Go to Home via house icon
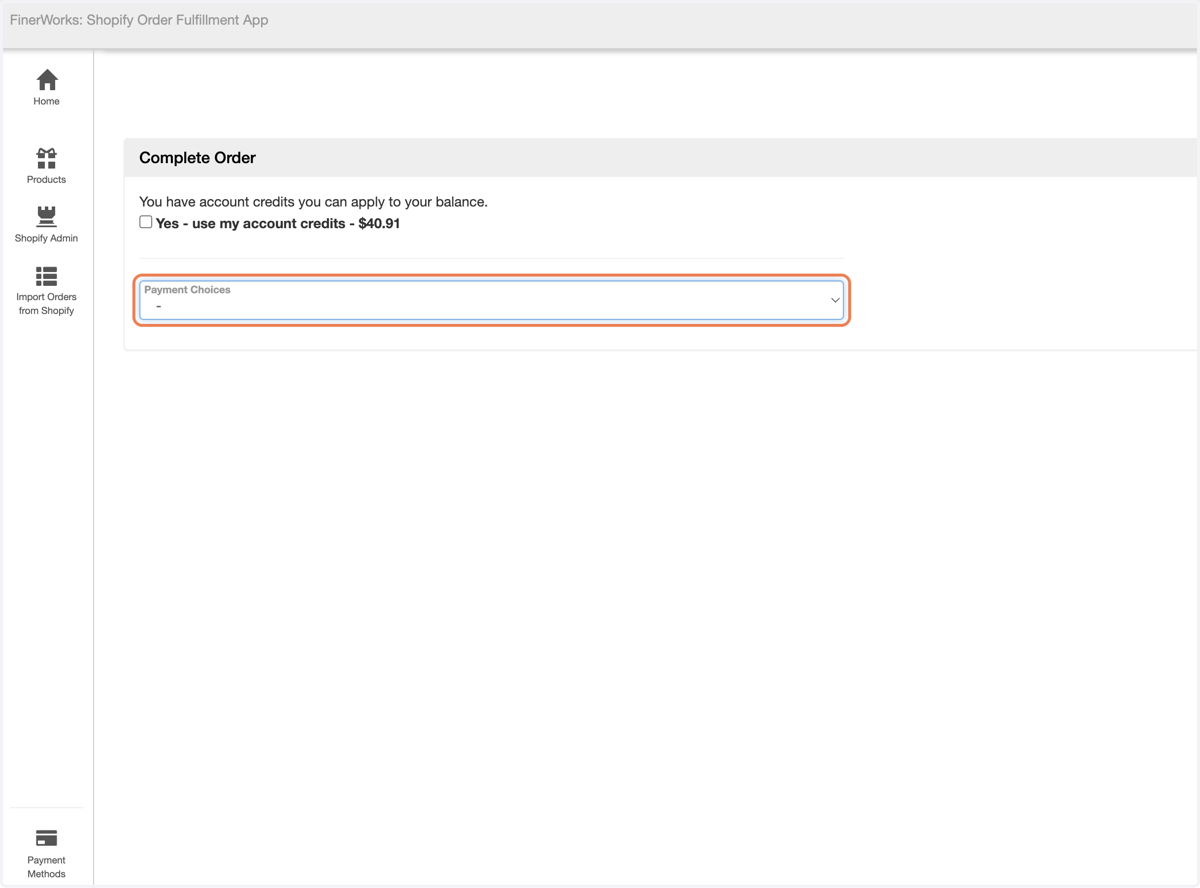The width and height of the screenshot is (1200, 888). tap(47, 79)
